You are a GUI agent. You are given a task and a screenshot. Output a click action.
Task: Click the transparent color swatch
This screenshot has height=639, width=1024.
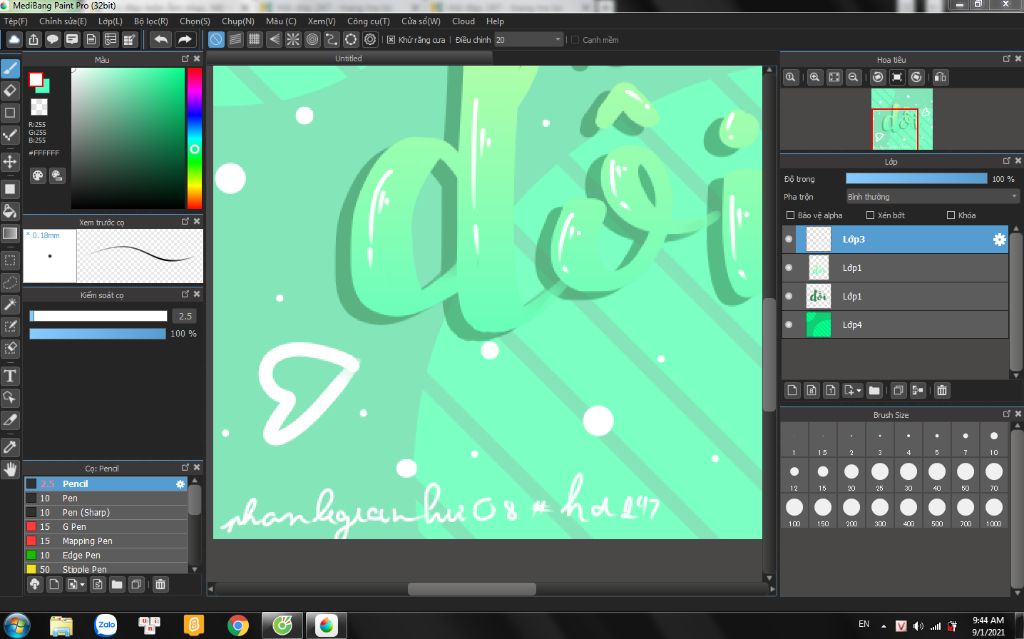click(39, 106)
